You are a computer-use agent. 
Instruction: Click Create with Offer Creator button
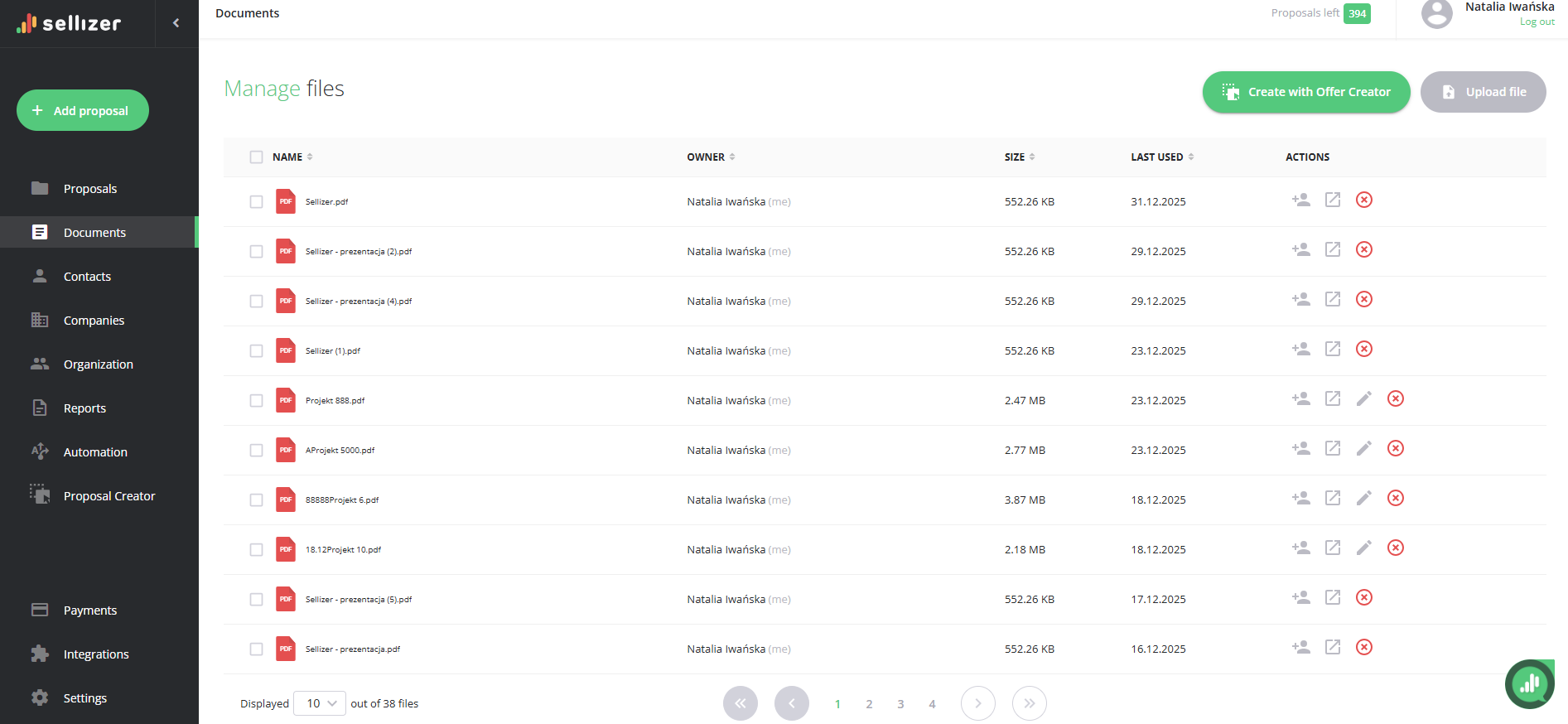pyautogui.click(x=1305, y=92)
